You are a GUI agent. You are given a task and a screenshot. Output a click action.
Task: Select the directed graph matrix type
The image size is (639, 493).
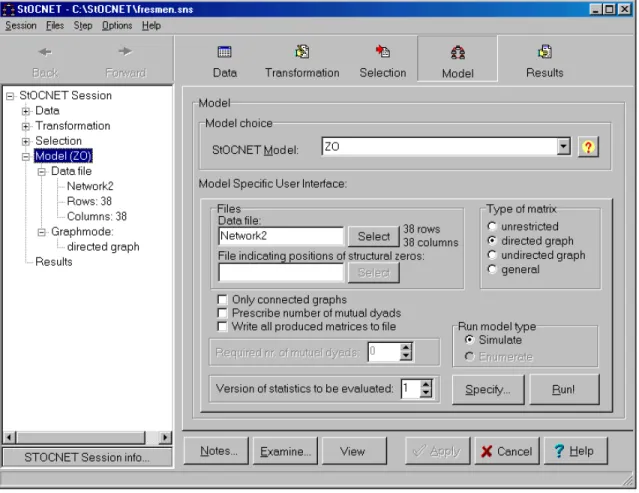492,240
